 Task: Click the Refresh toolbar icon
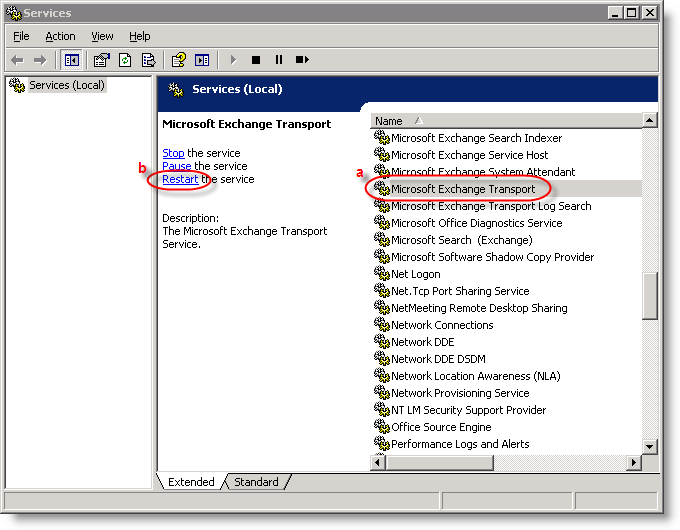125,60
